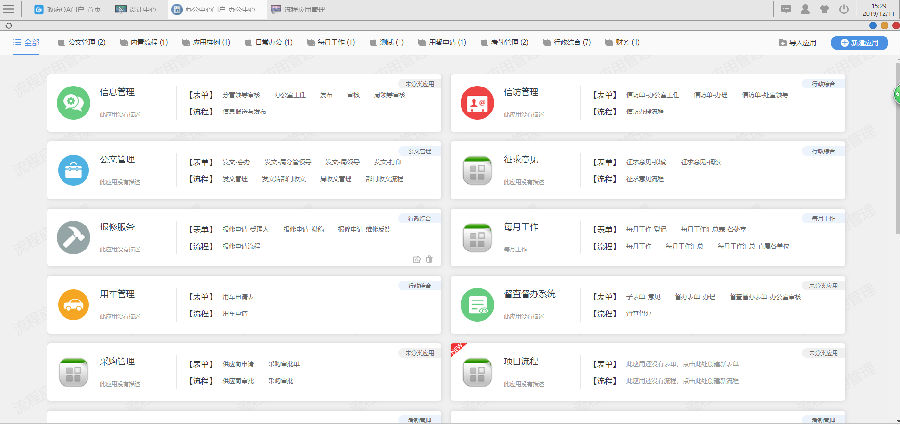Click the 流程 flow link in 用车管理 card
900x425 pixels.
235,314
